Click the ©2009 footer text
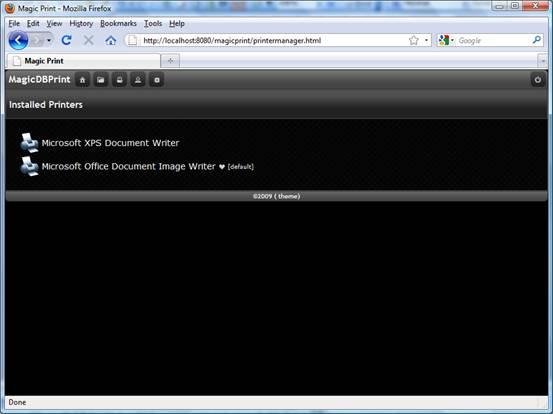This screenshot has width=553, height=414. click(x=262, y=196)
